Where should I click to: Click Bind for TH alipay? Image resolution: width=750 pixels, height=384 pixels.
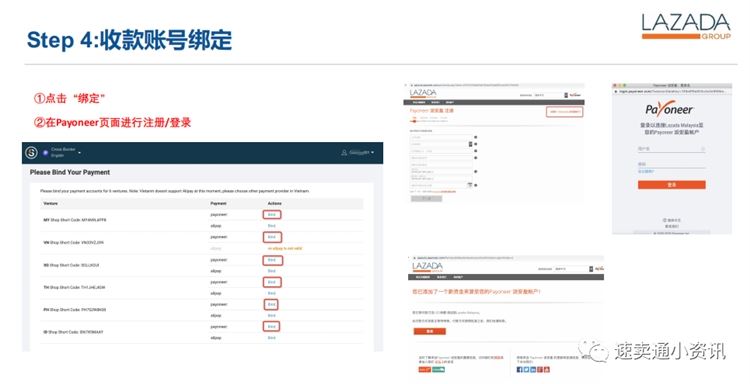(272, 293)
